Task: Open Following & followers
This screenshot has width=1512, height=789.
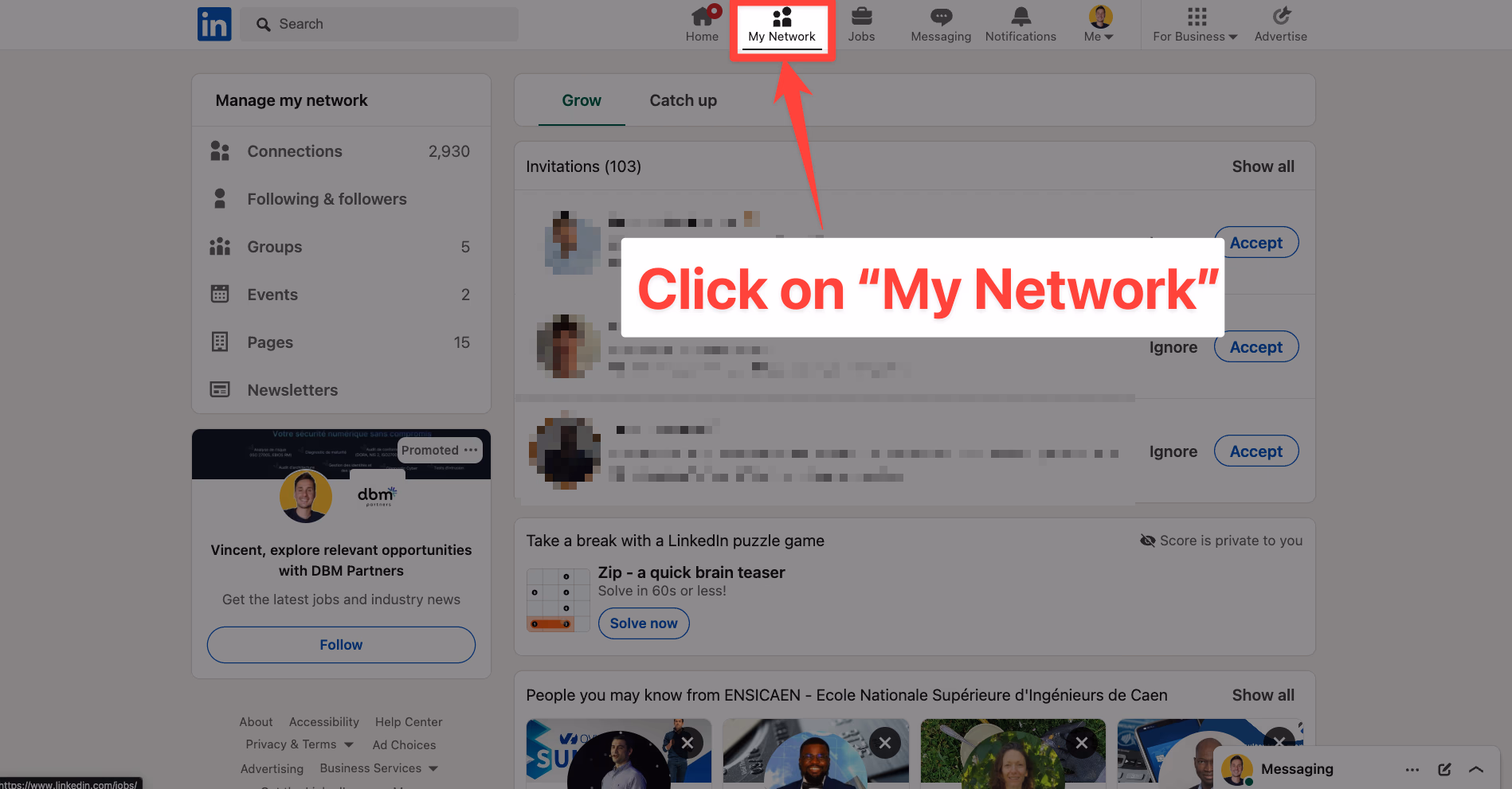Action: 341,199
